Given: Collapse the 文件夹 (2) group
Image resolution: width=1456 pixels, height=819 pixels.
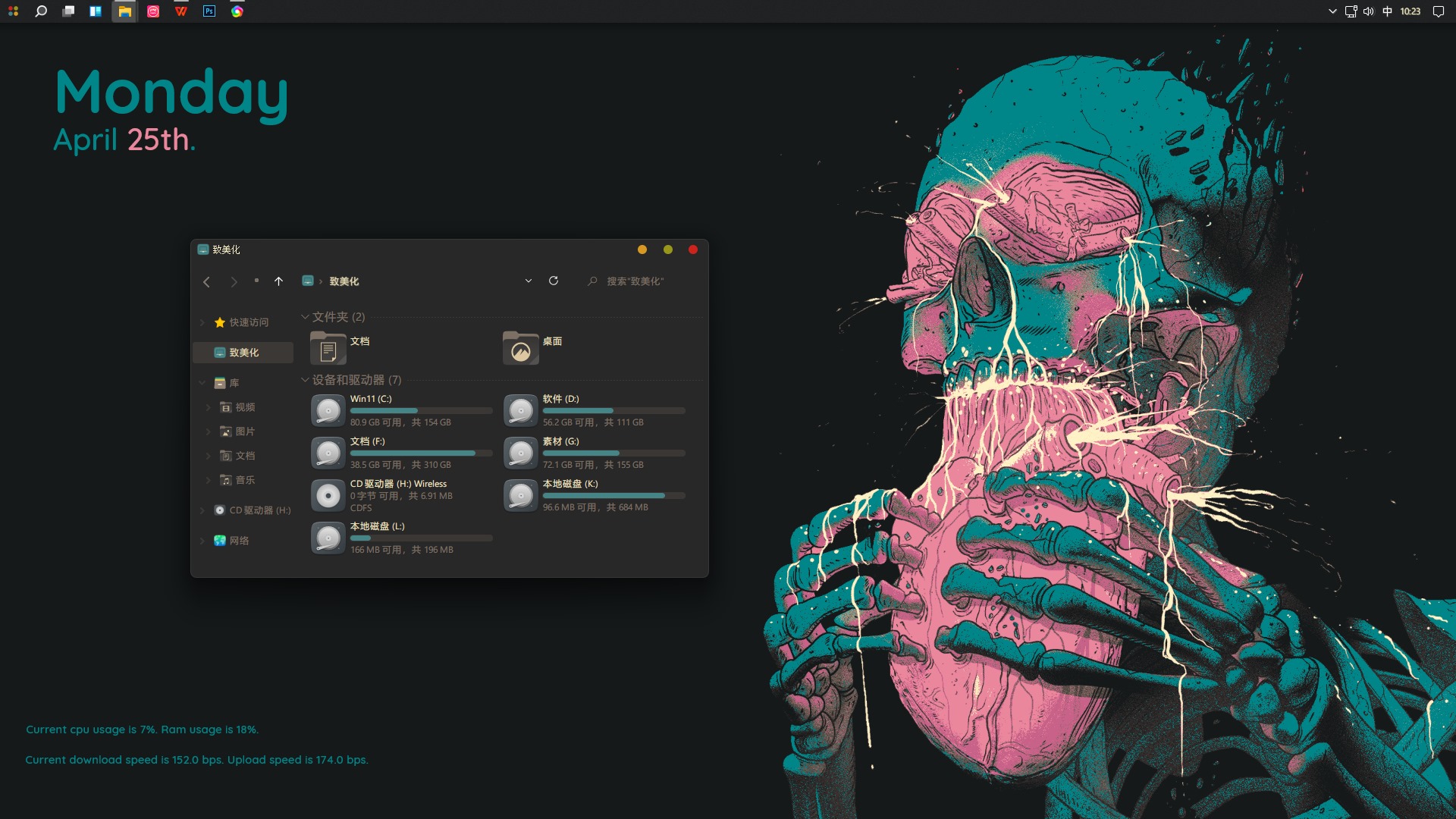Looking at the screenshot, I should click(x=305, y=317).
